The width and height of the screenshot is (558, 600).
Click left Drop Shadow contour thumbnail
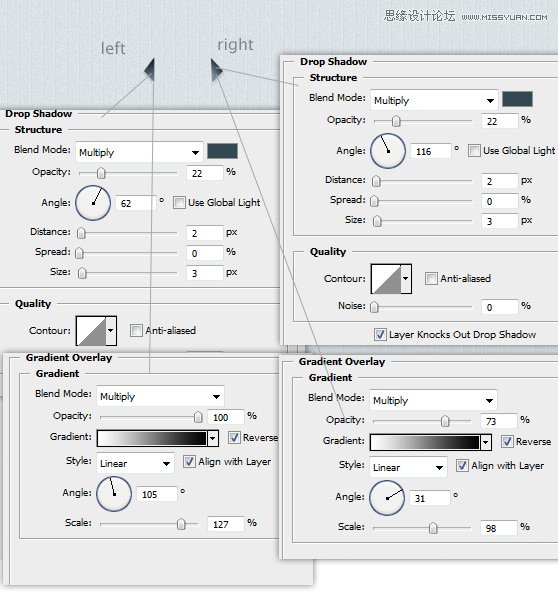[91, 331]
